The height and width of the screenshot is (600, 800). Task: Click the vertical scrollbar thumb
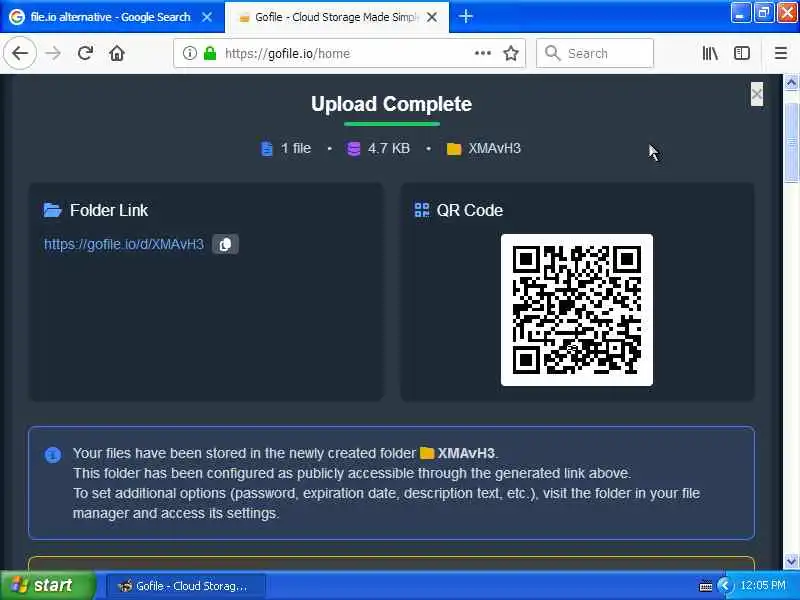pyautogui.click(x=791, y=142)
